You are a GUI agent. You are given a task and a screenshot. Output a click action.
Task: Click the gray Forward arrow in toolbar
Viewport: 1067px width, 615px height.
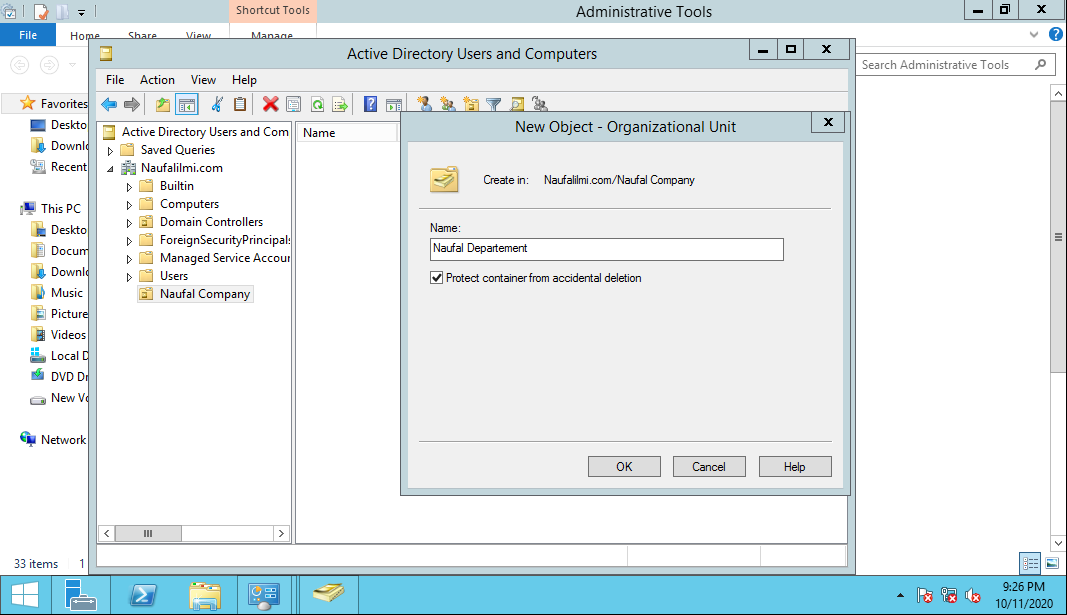[132, 104]
